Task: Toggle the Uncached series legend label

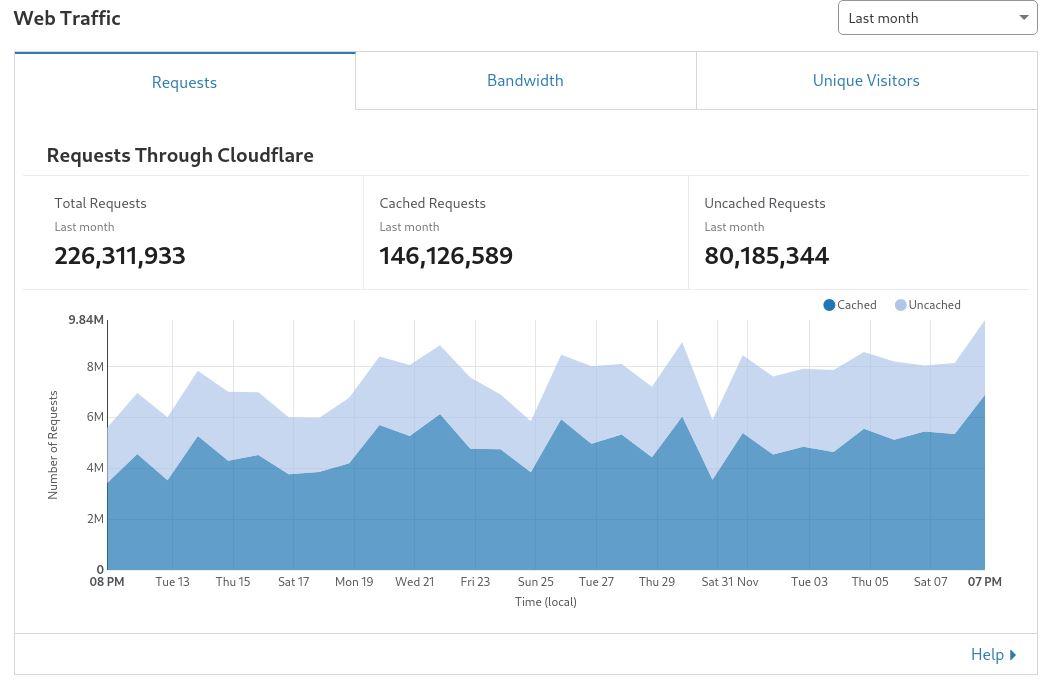Action: pyautogui.click(x=934, y=305)
